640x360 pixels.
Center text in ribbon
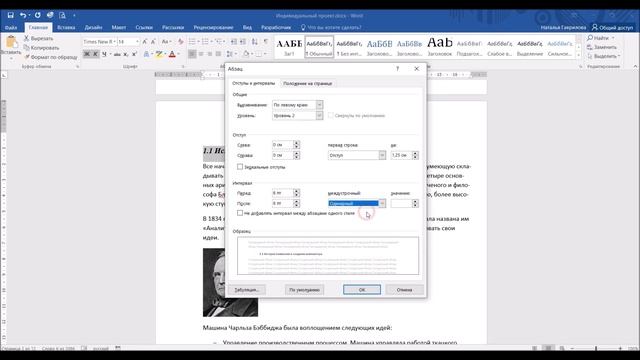[x=201, y=54]
